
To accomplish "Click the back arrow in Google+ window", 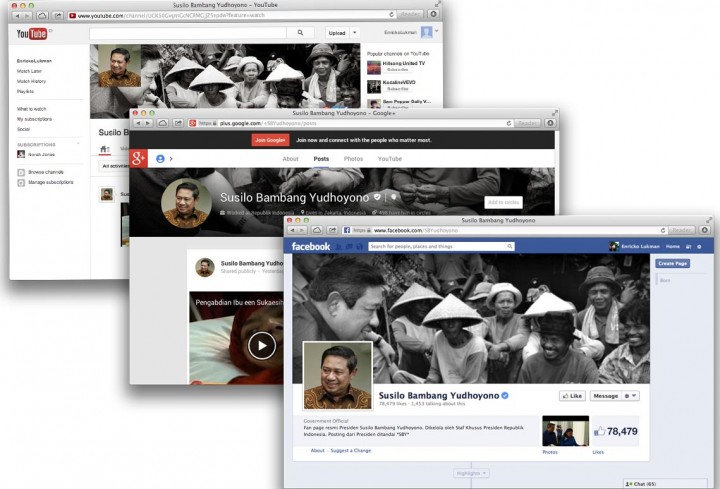I will coord(139,123).
